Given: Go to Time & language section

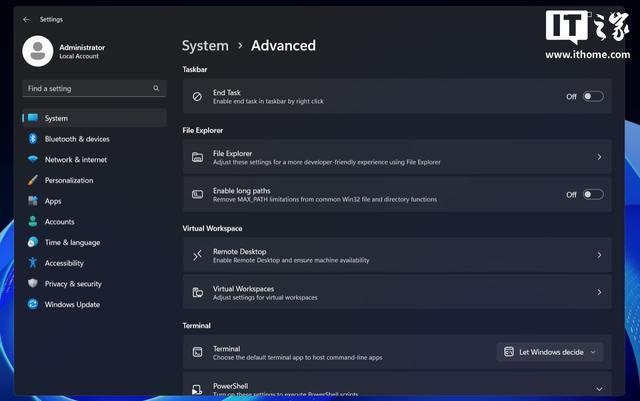Looking at the screenshot, I should [72, 243].
